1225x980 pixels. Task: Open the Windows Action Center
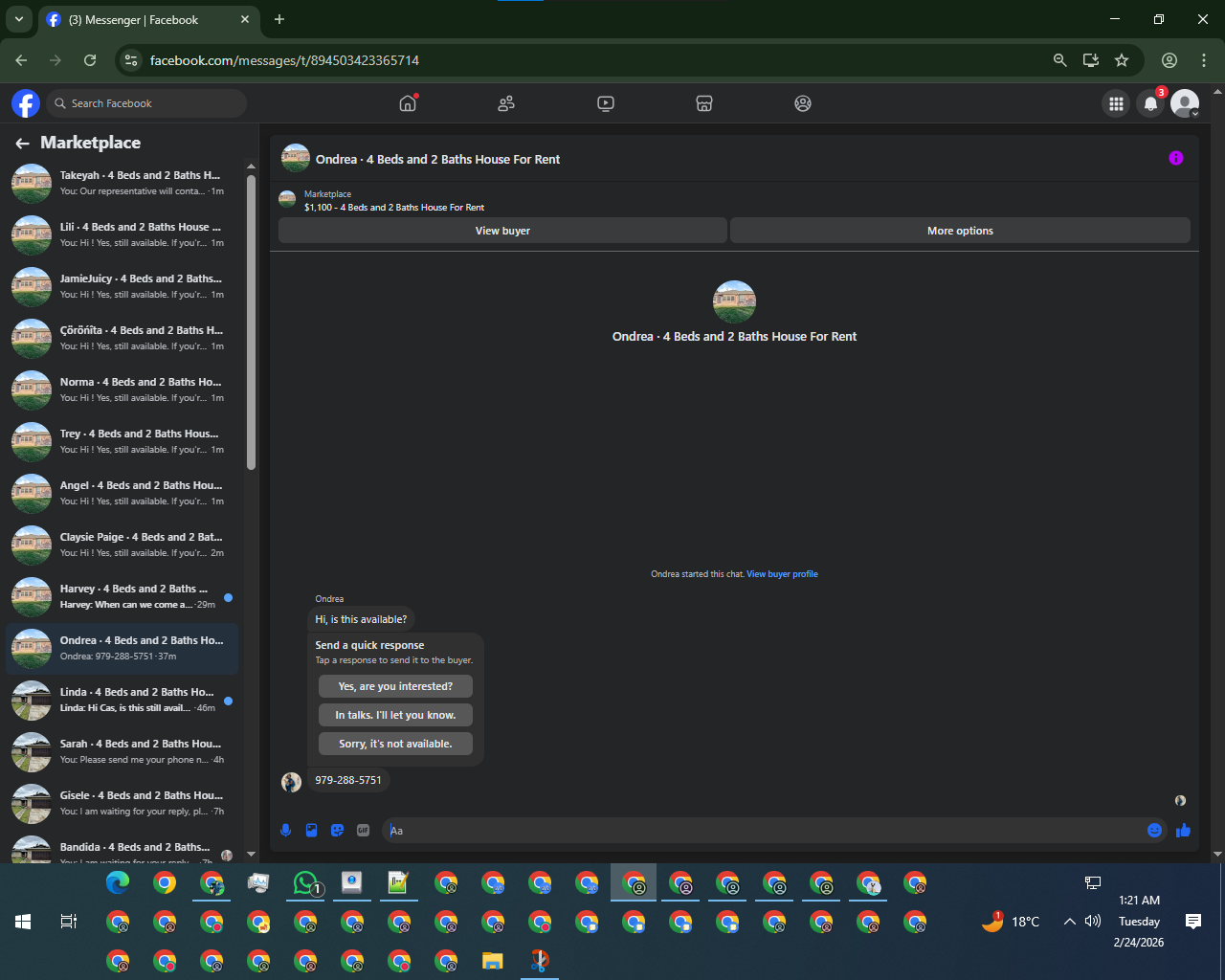coord(1193,922)
